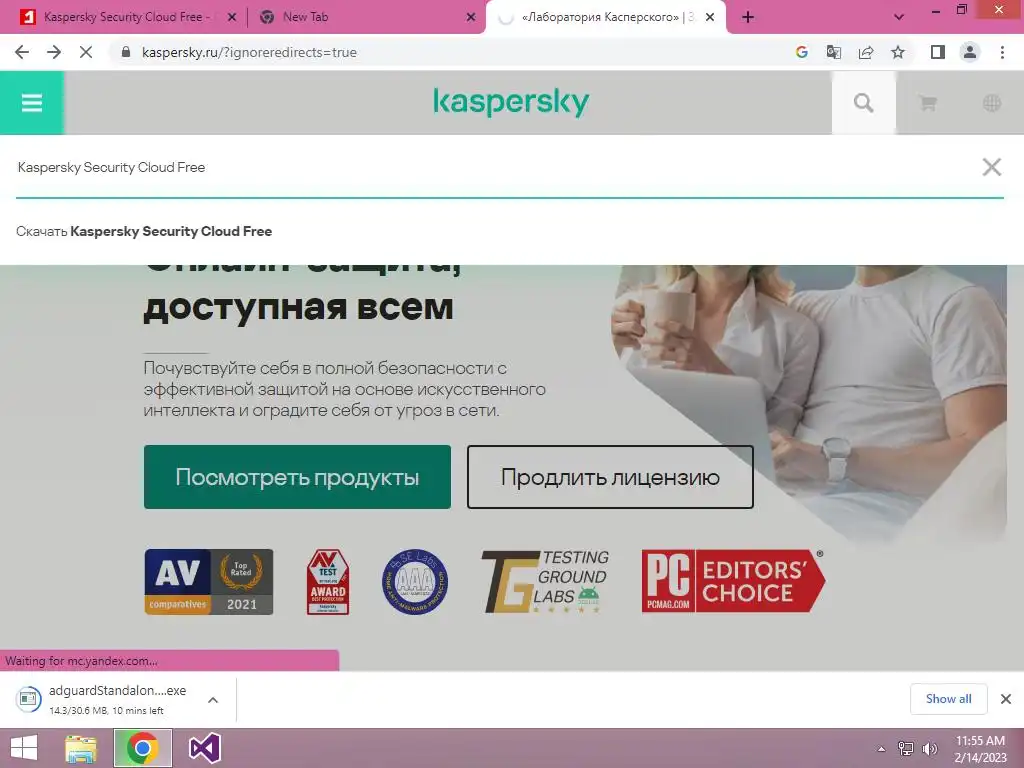Image resolution: width=1024 pixels, height=768 pixels.
Task: Click Show all downloads
Action: coord(948,699)
